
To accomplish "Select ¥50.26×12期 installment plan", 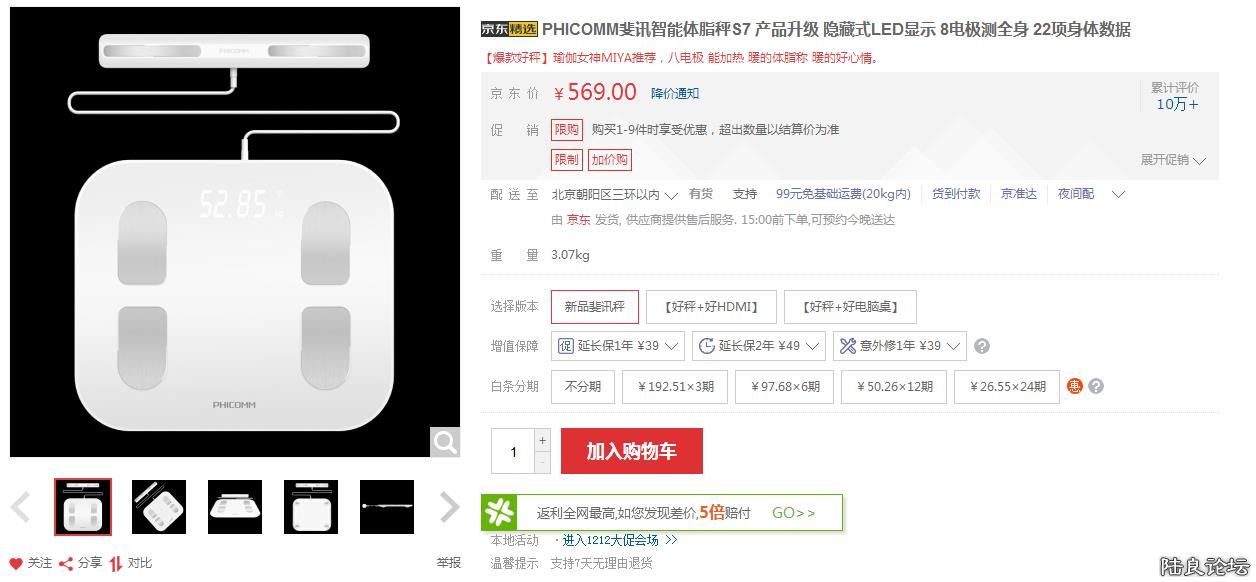I will [x=895, y=387].
